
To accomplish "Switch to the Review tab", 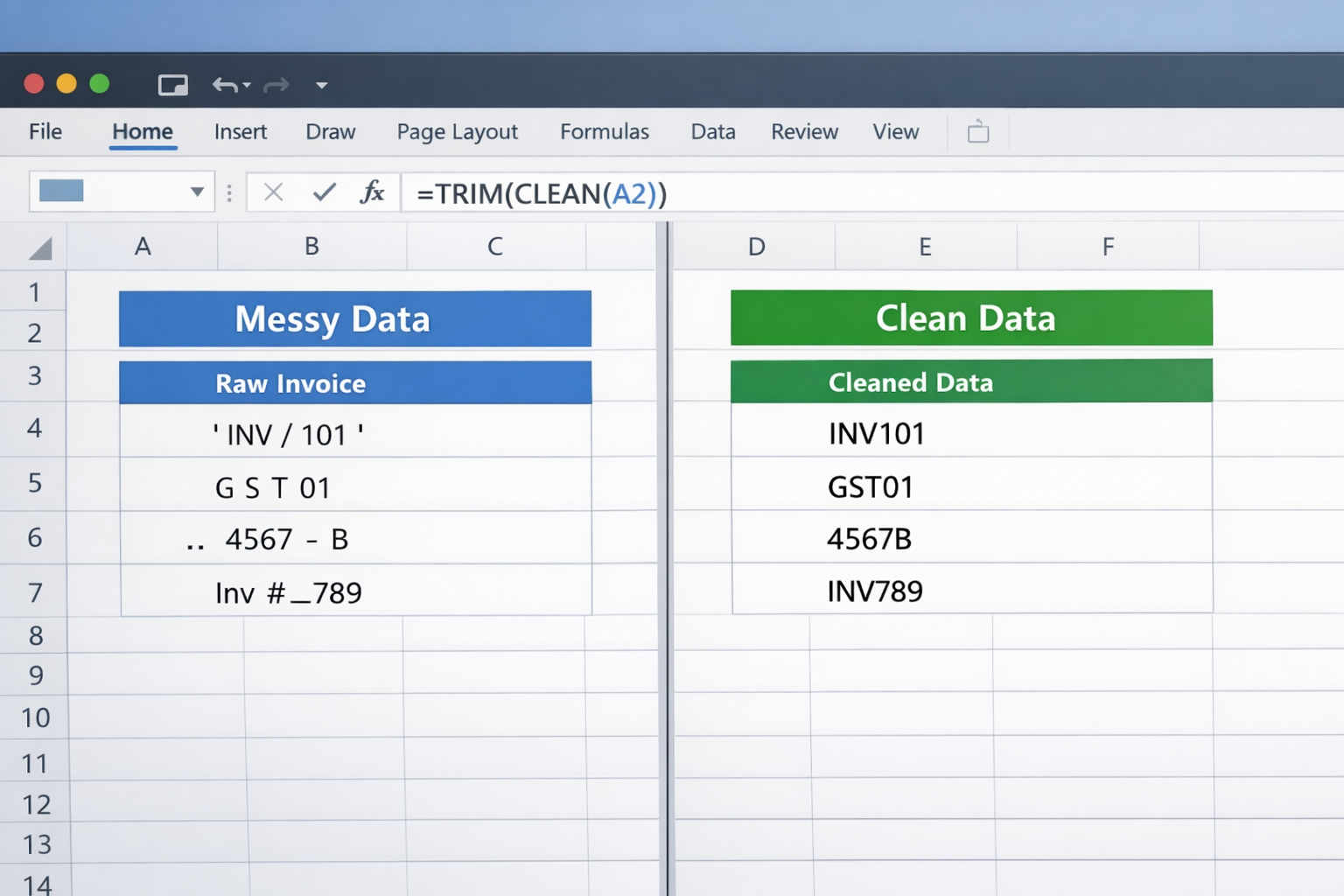I will point(803,131).
